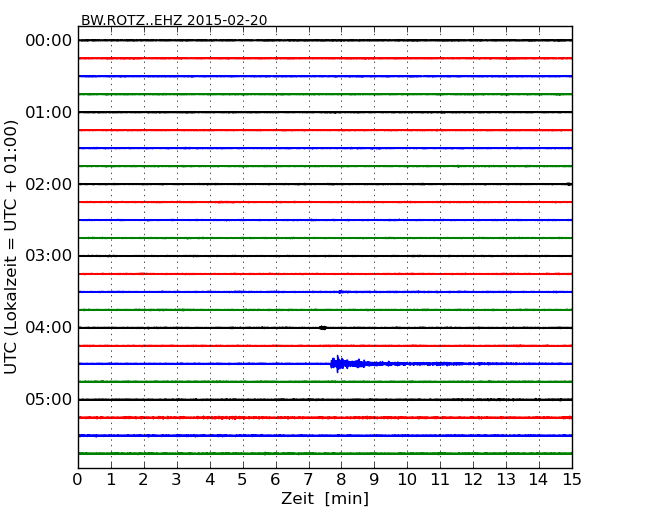Viewport: 650px width, 520px height.
Task: Click x-axis tick label 13
Action: click(506, 480)
